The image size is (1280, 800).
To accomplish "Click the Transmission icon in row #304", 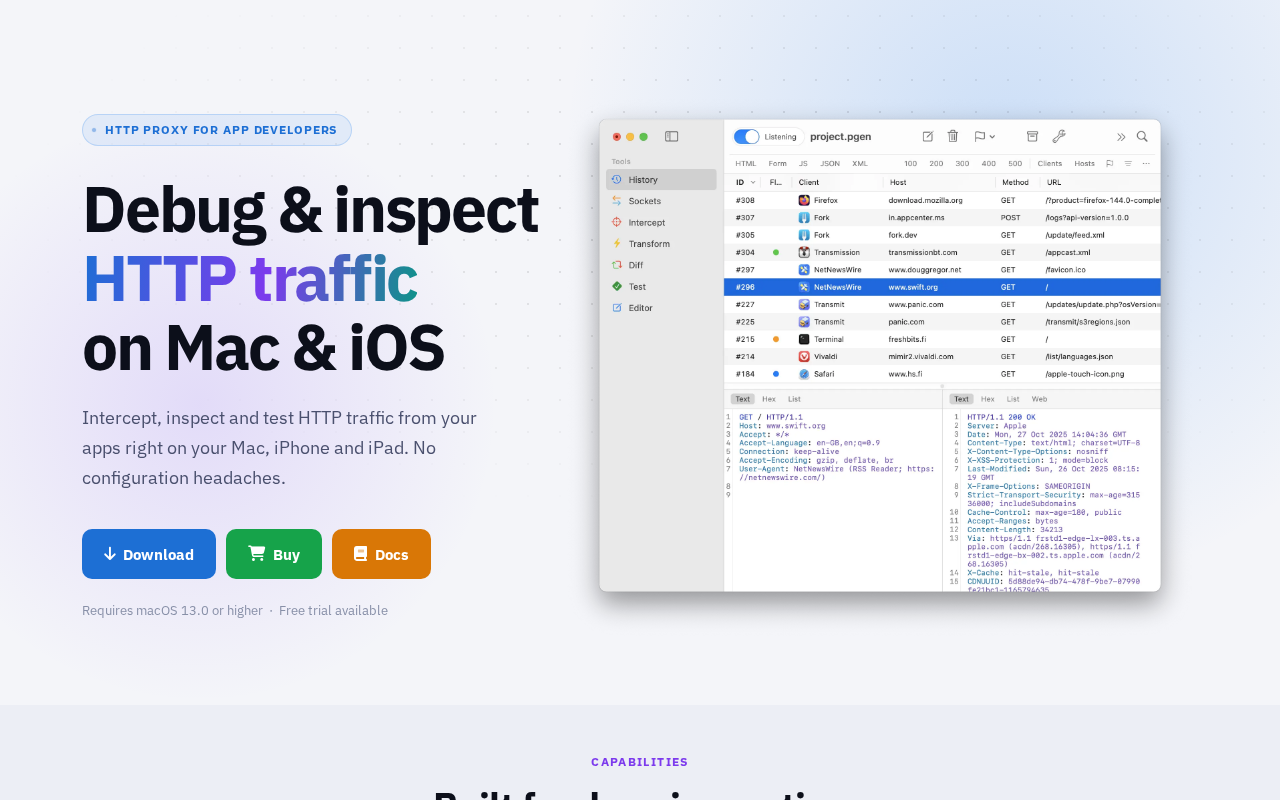I will click(804, 252).
